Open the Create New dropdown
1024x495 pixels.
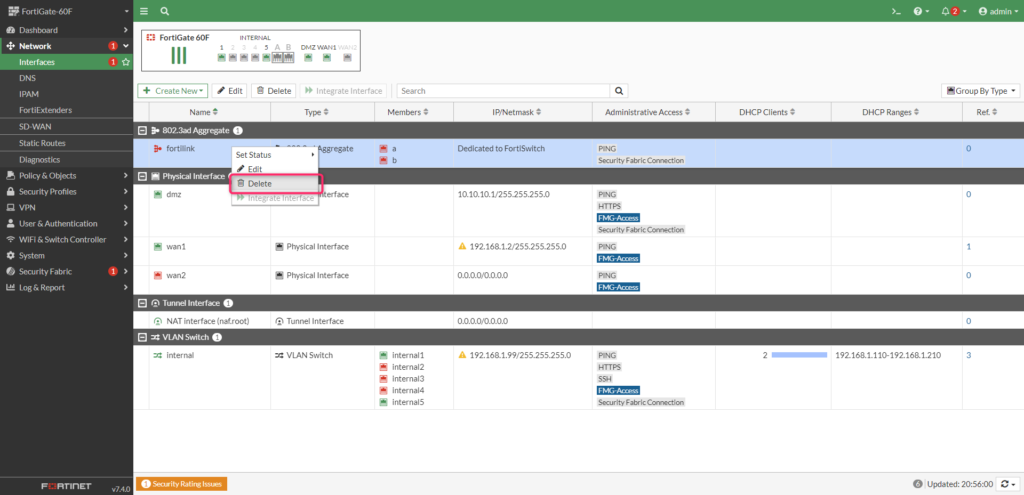[x=174, y=90]
